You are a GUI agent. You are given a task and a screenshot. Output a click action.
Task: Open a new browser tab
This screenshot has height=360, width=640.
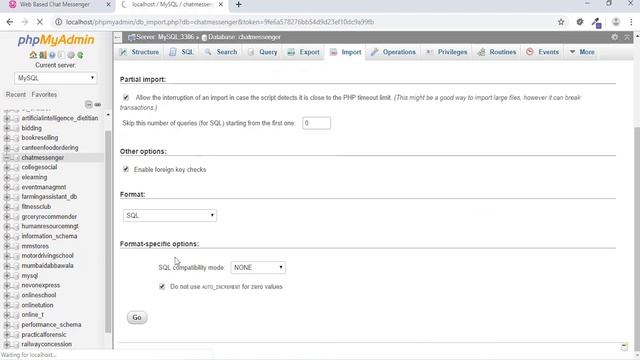tap(239, 4)
